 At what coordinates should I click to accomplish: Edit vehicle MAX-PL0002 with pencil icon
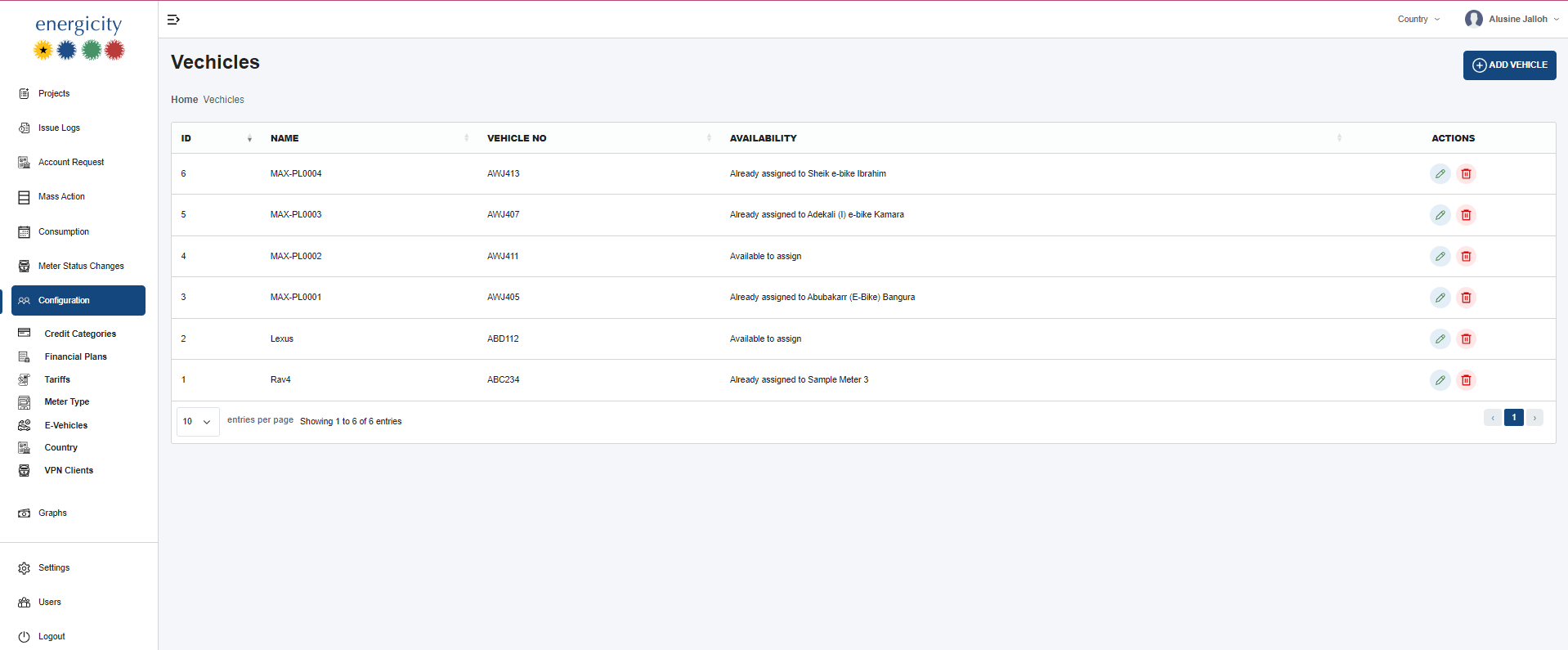click(x=1440, y=256)
